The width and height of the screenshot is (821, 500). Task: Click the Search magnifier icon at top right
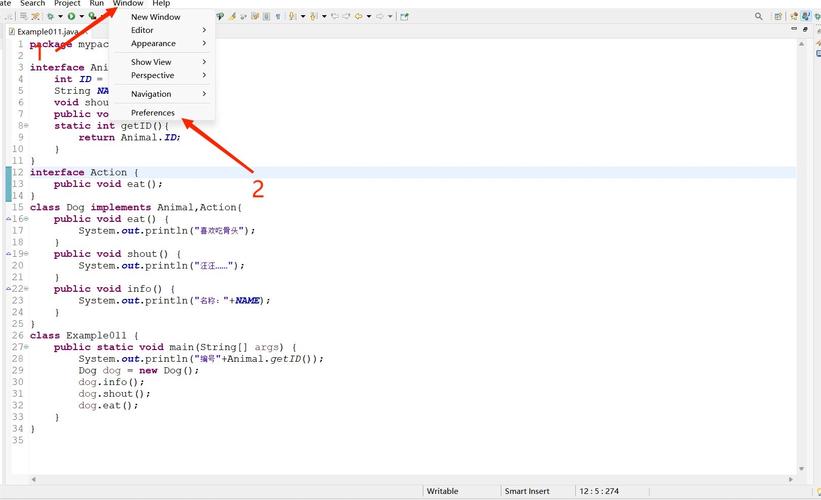click(x=759, y=17)
